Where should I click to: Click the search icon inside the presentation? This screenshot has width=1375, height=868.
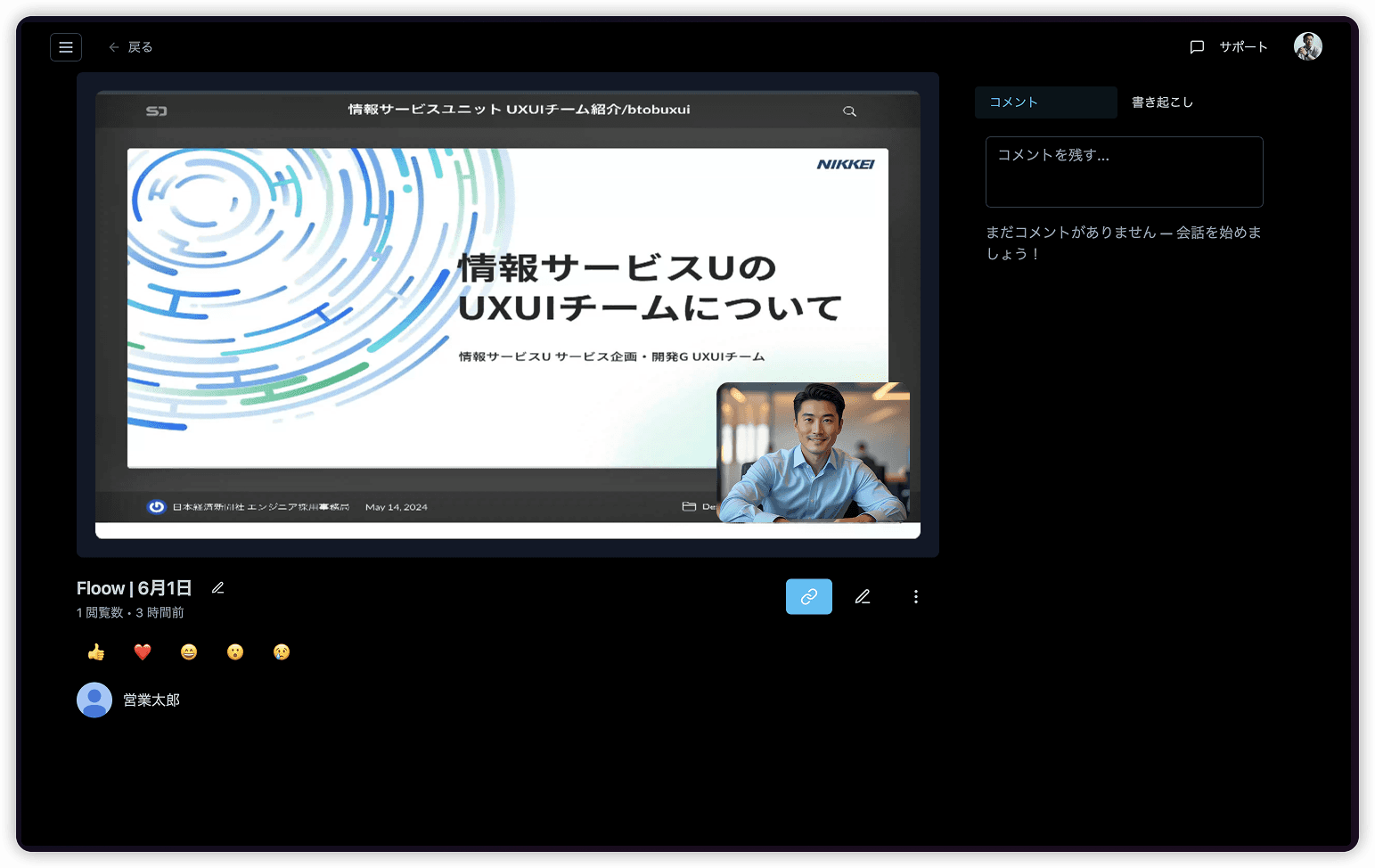click(849, 111)
